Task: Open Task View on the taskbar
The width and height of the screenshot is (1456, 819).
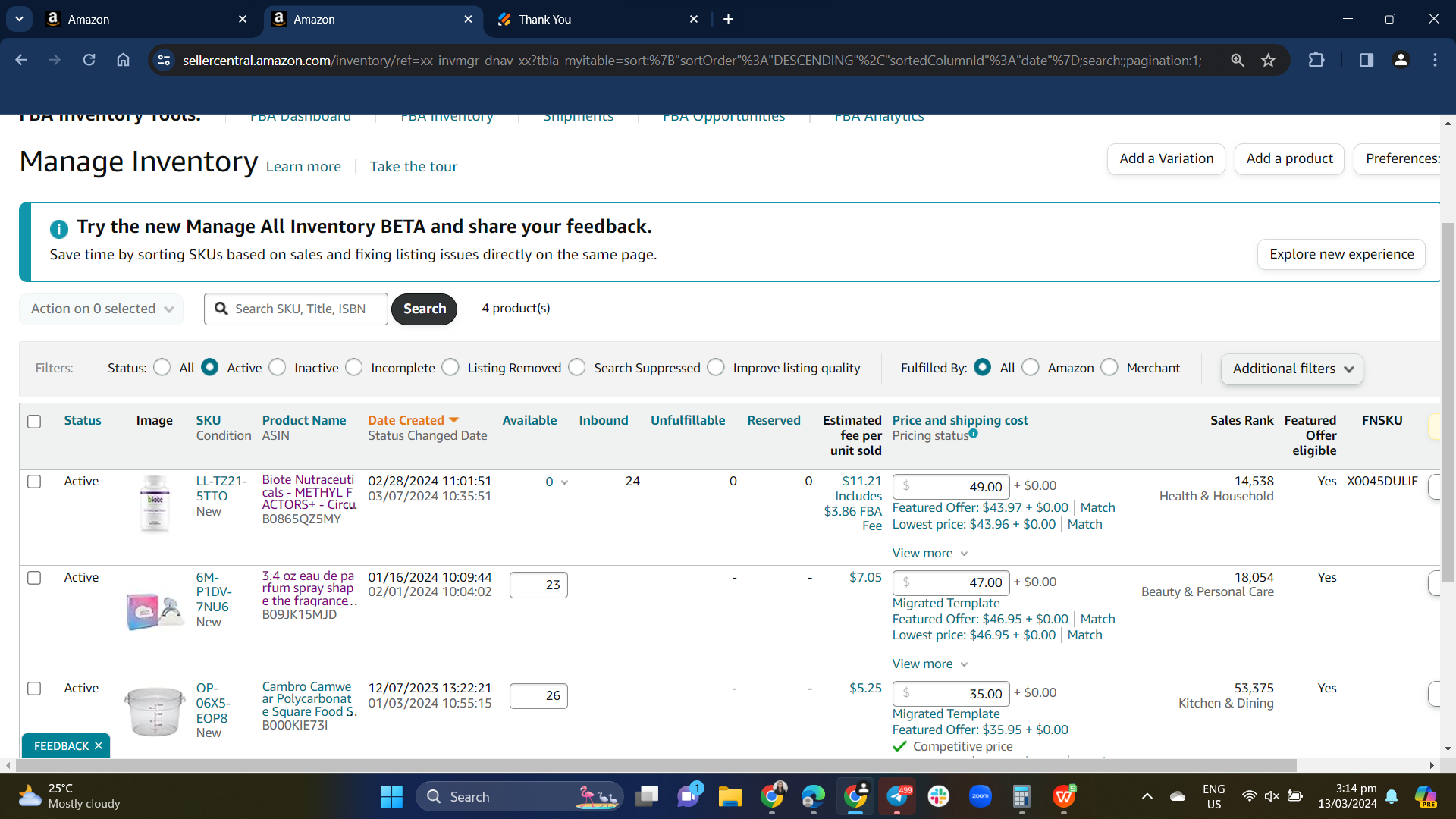Action: point(647,796)
